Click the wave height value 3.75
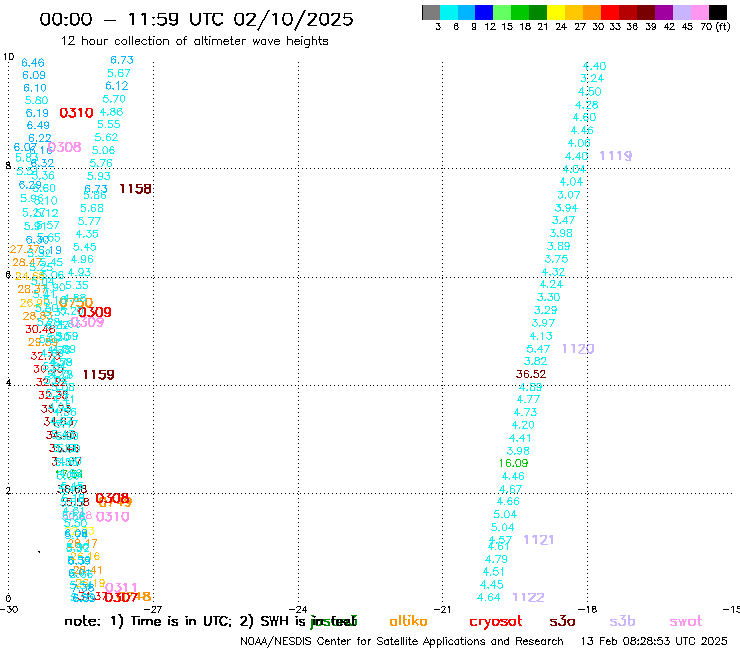This screenshot has height=650, width=740. 556,259
